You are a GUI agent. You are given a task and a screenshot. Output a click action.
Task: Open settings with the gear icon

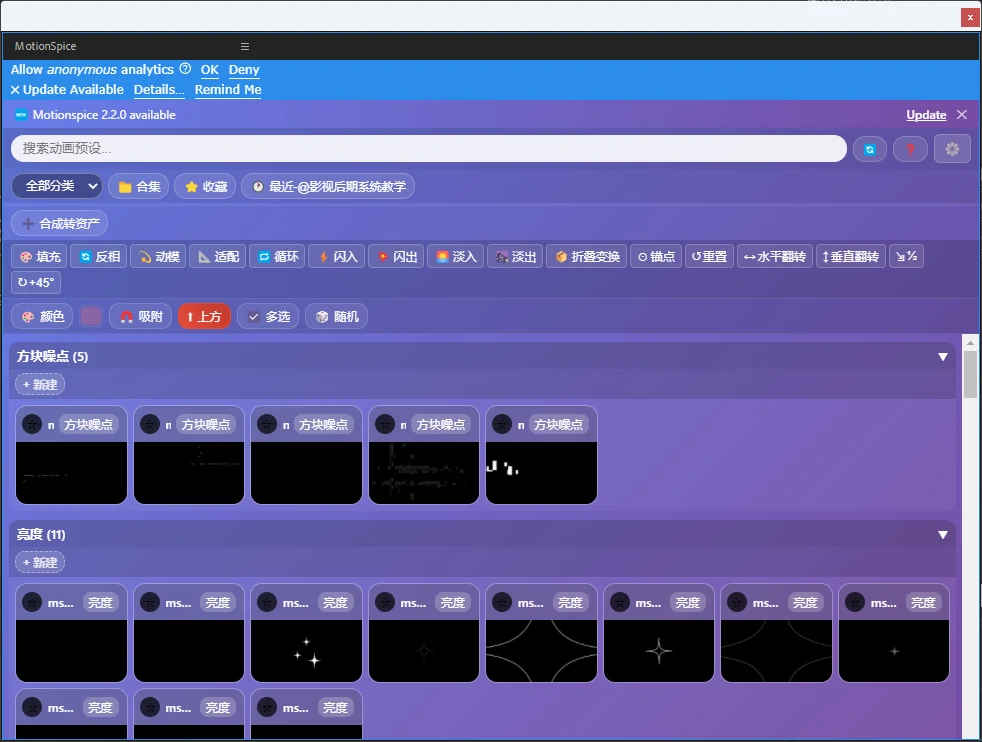pyautogui.click(x=952, y=149)
